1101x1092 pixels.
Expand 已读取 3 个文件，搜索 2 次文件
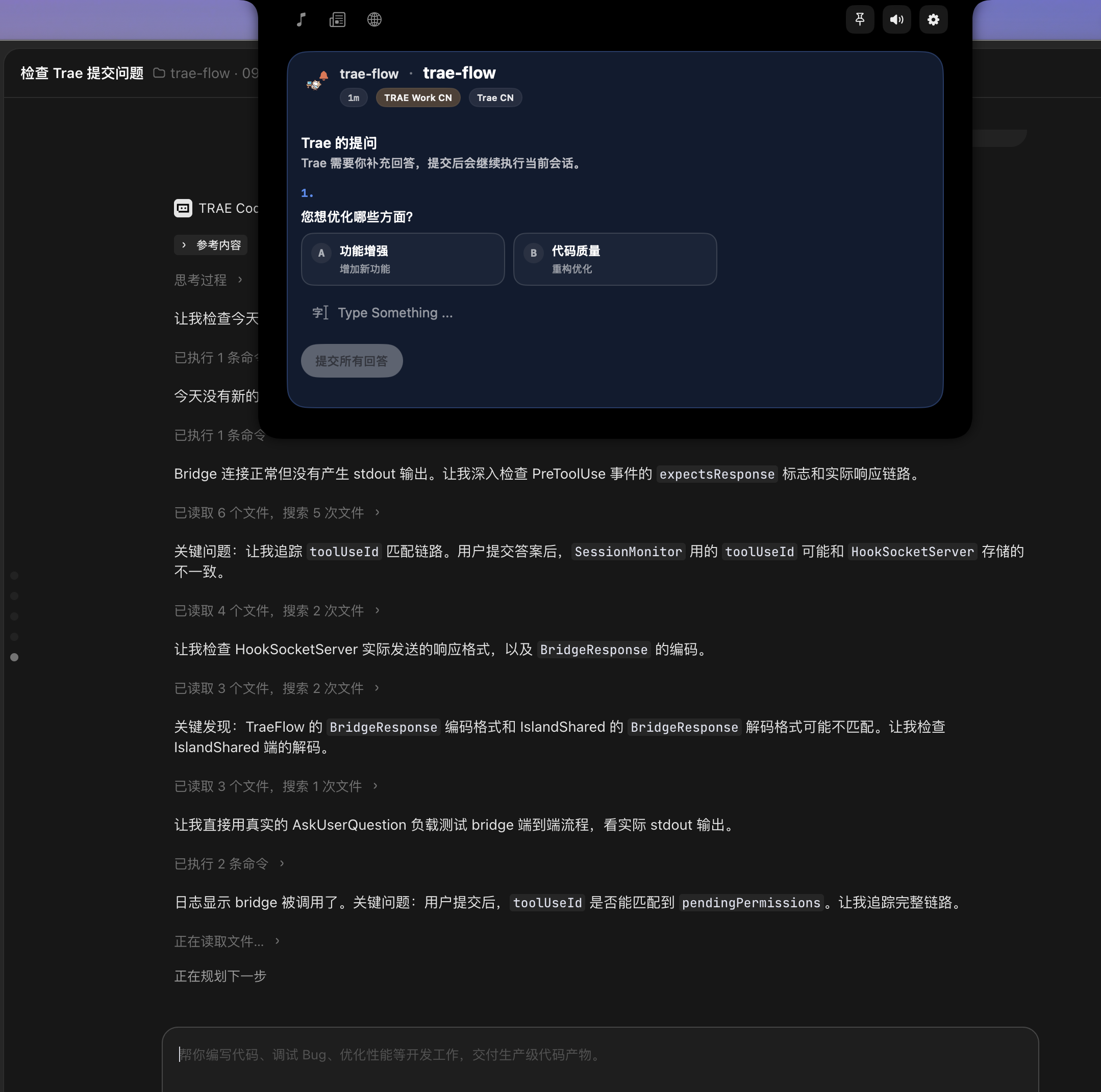point(277,688)
